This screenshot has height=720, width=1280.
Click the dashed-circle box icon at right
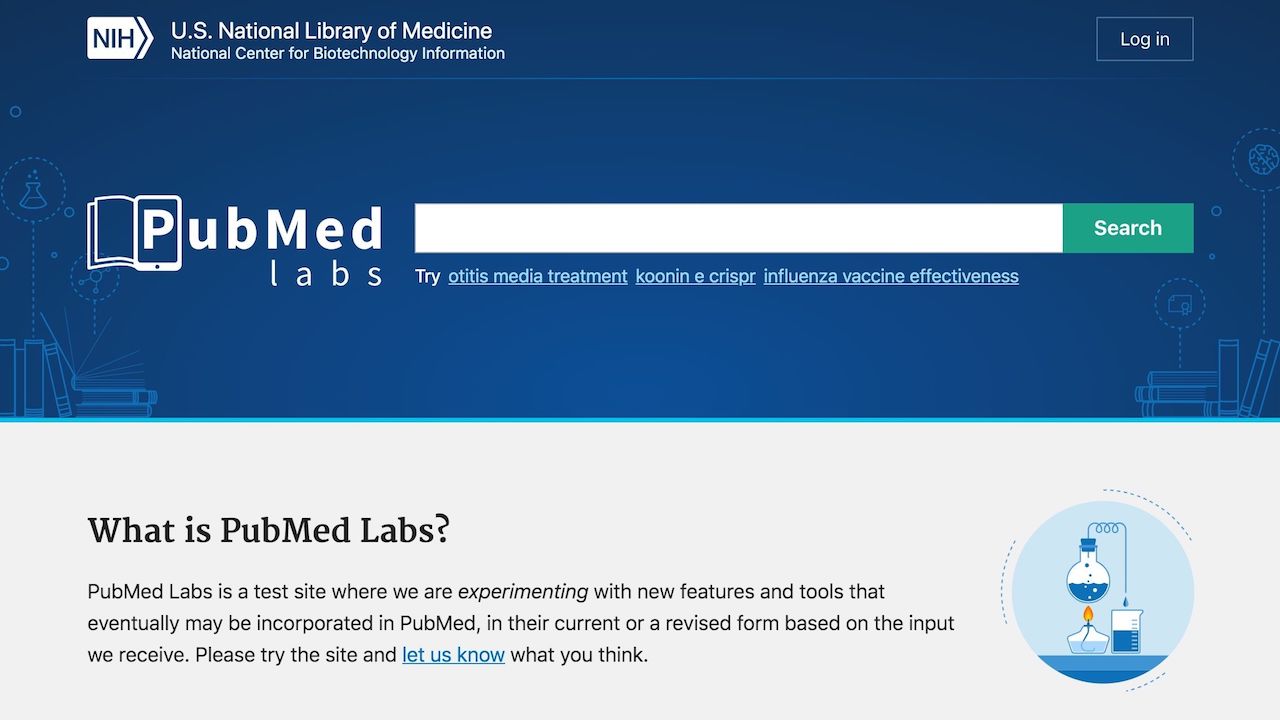click(x=1179, y=304)
